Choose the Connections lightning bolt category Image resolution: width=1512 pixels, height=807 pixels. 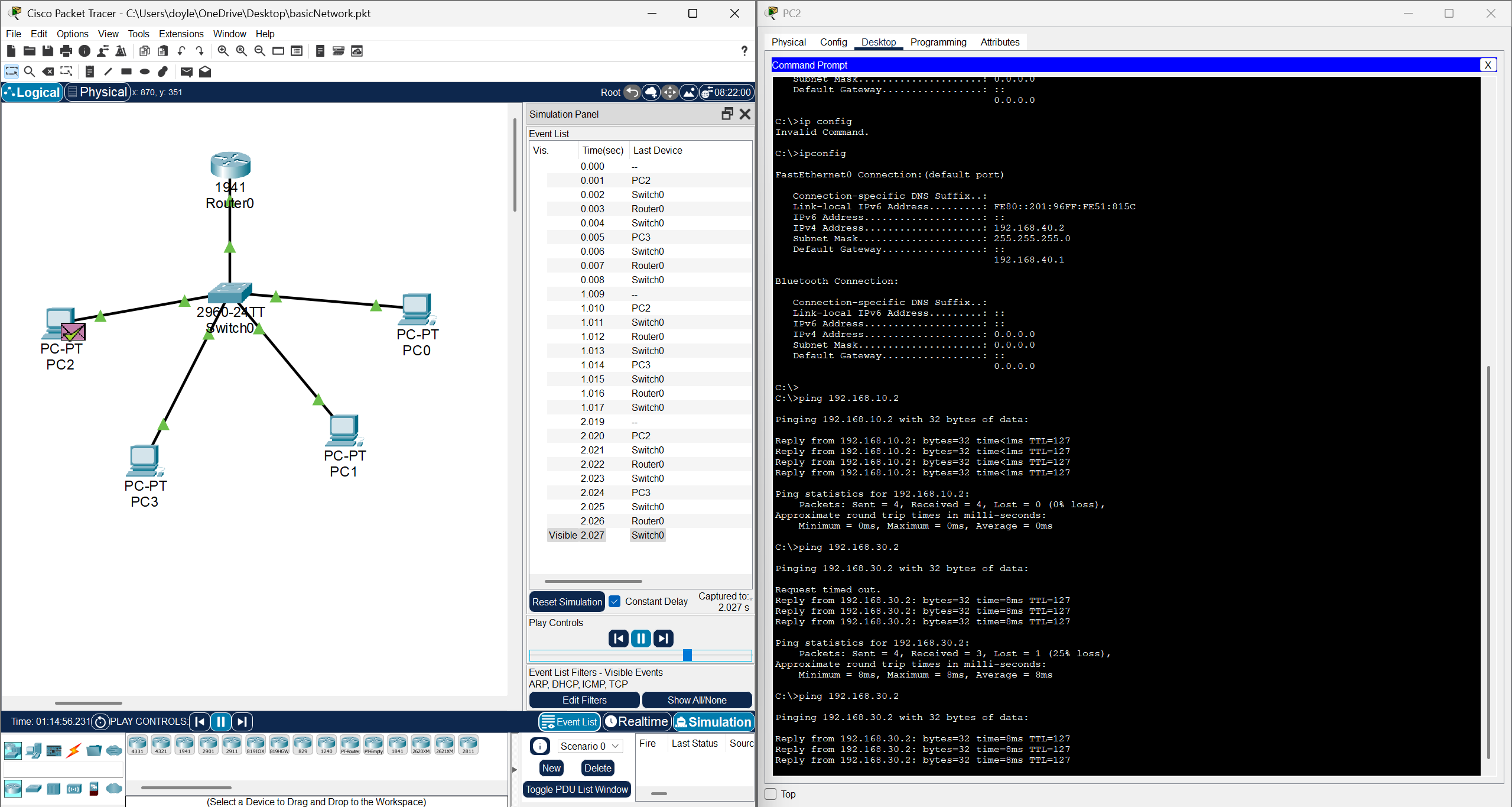(73, 751)
